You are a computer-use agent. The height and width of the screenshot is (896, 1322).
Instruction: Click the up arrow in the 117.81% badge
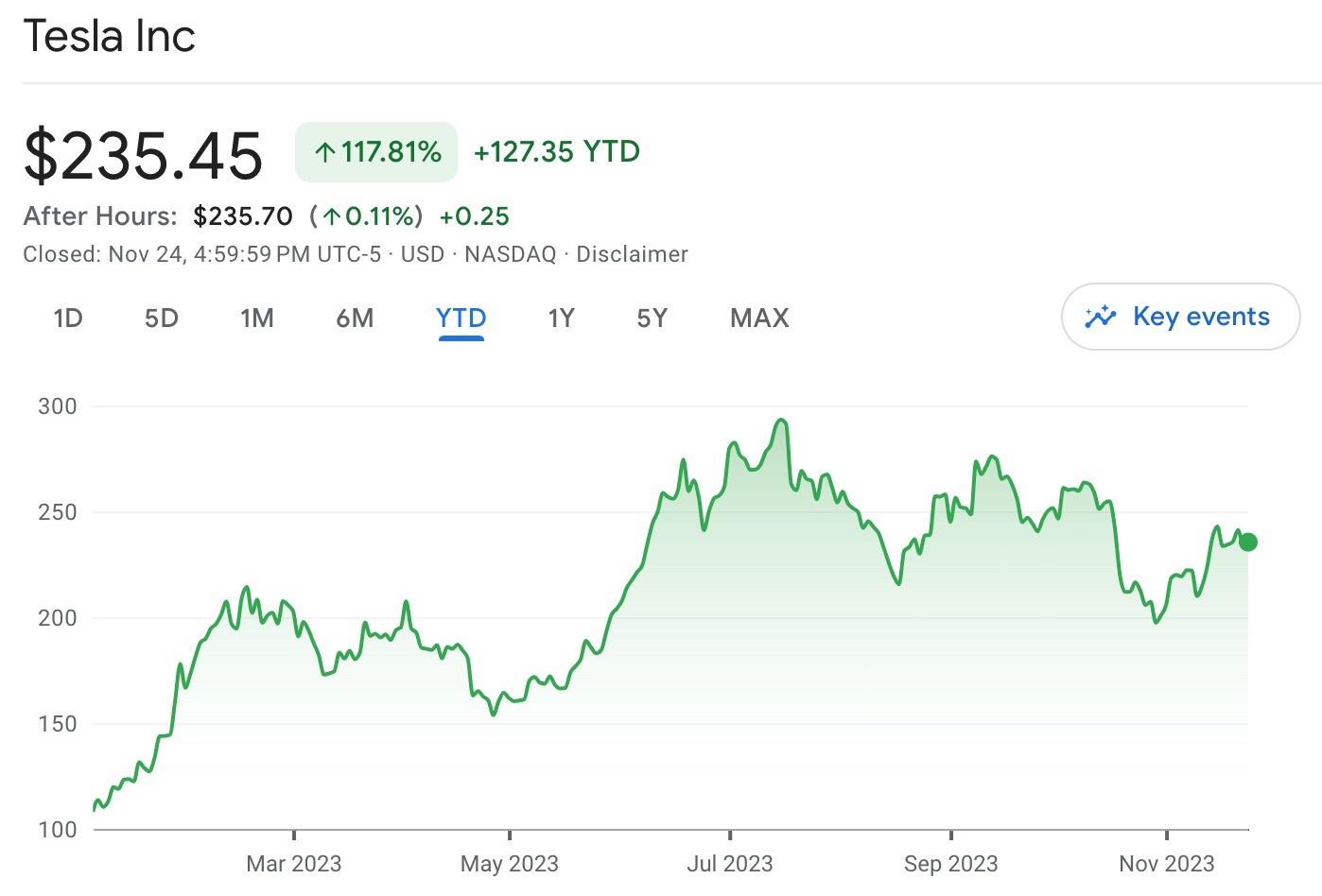coord(325,152)
